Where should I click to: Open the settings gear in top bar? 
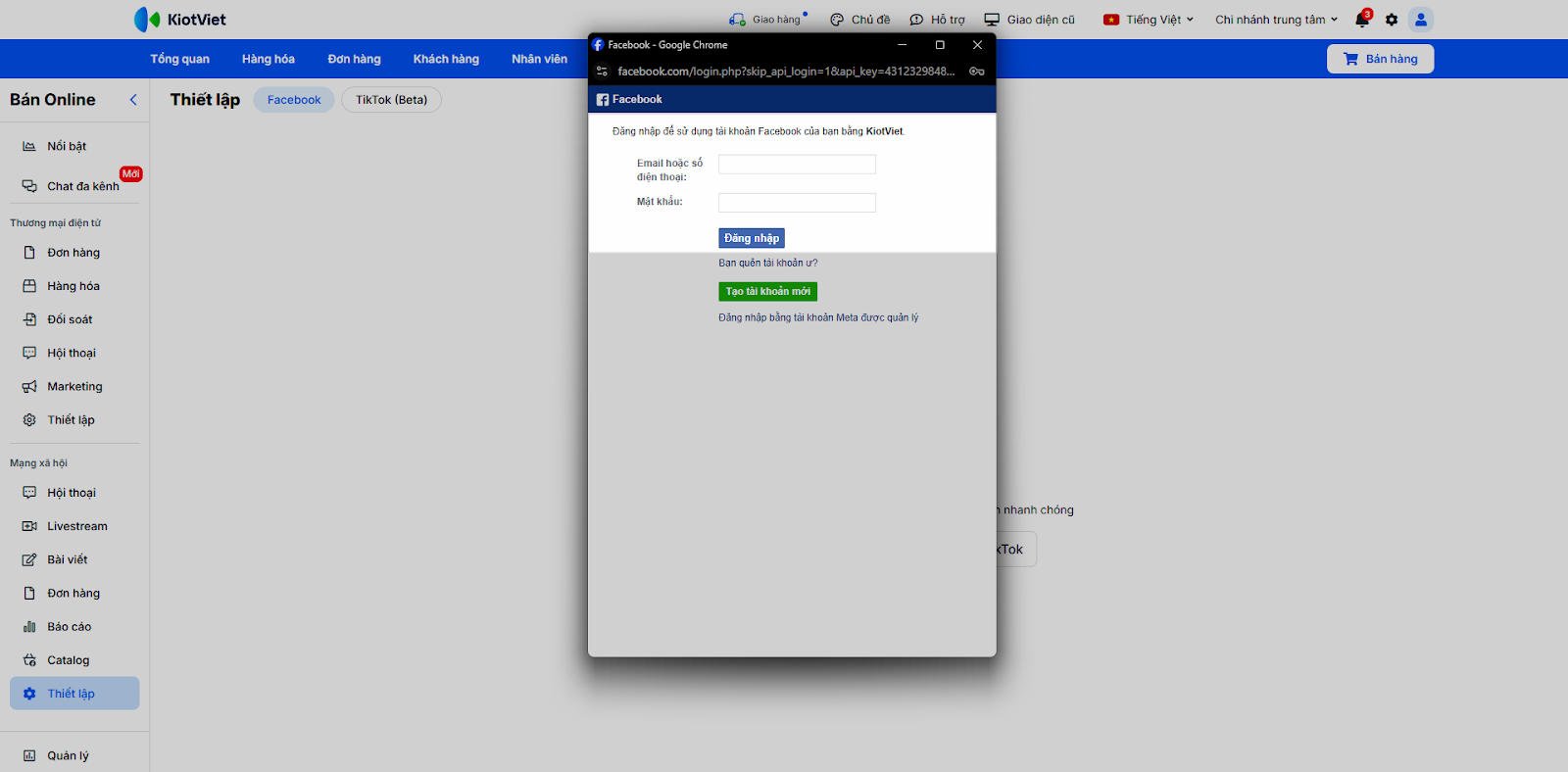[1392, 20]
